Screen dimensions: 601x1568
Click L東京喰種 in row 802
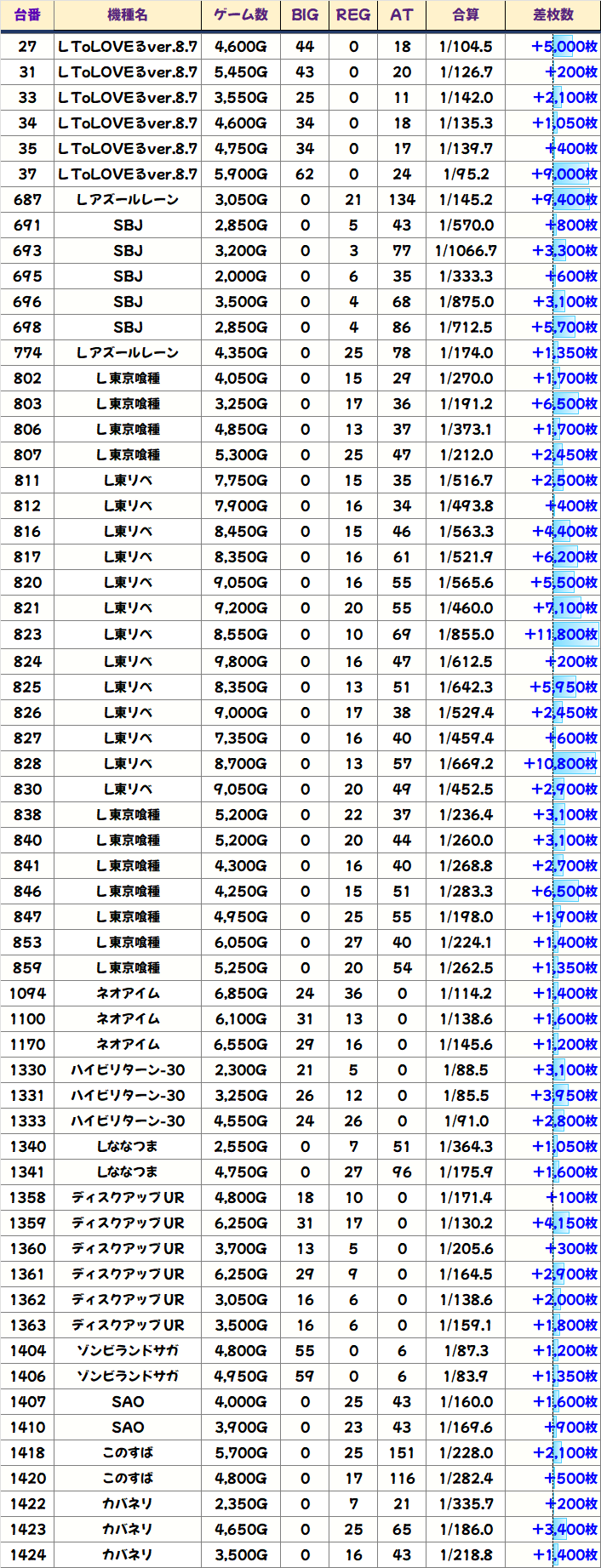click(128, 379)
